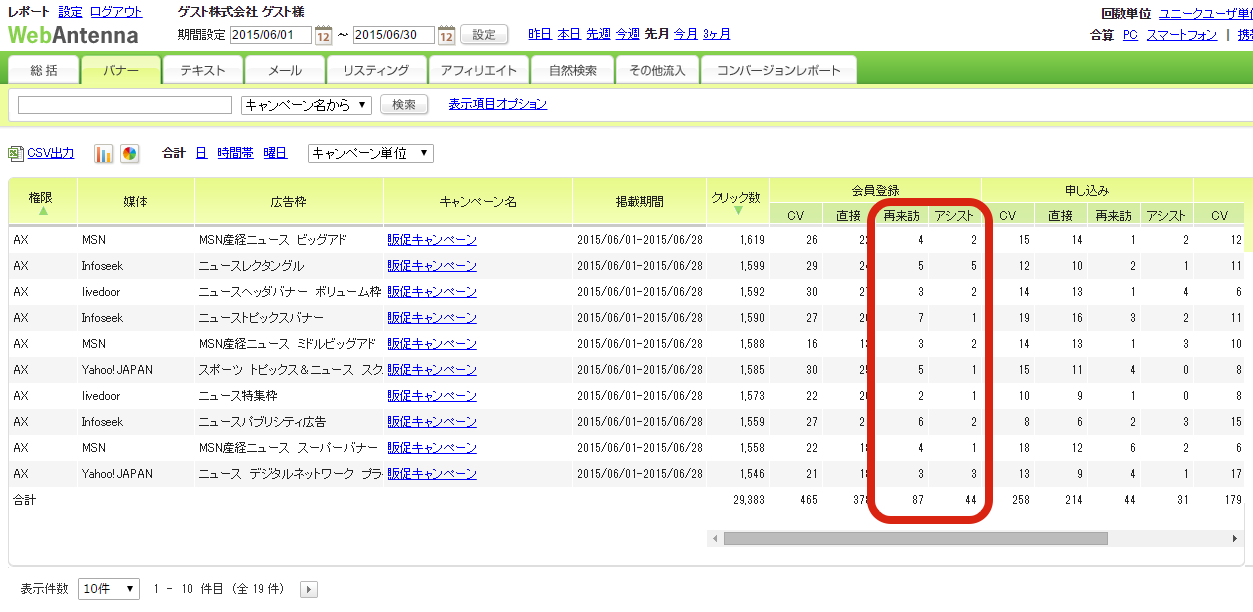Expand the キャンペーン名から search dropdown
The image size is (1253, 612).
click(x=306, y=105)
